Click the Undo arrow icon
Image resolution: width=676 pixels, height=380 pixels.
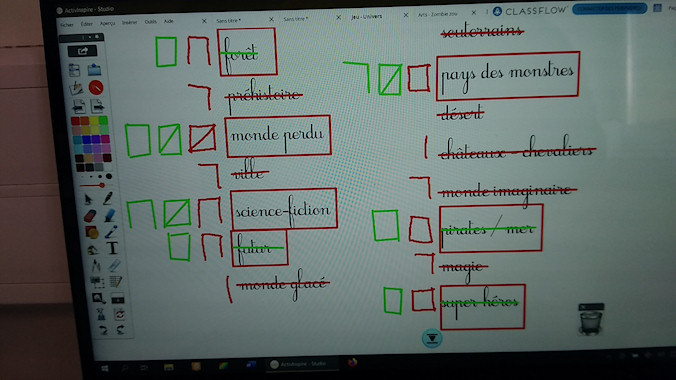tap(103, 330)
